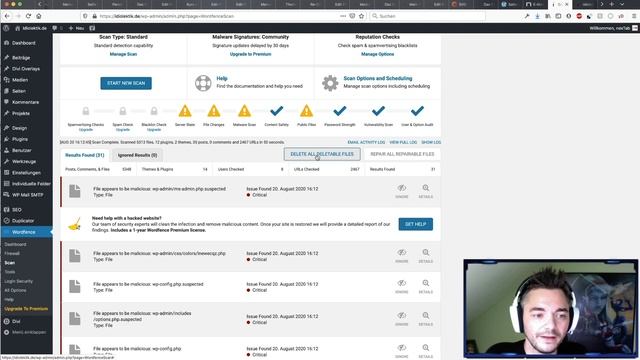Click the Server State warning icon
The height and width of the screenshot is (360, 640).
(x=185, y=111)
